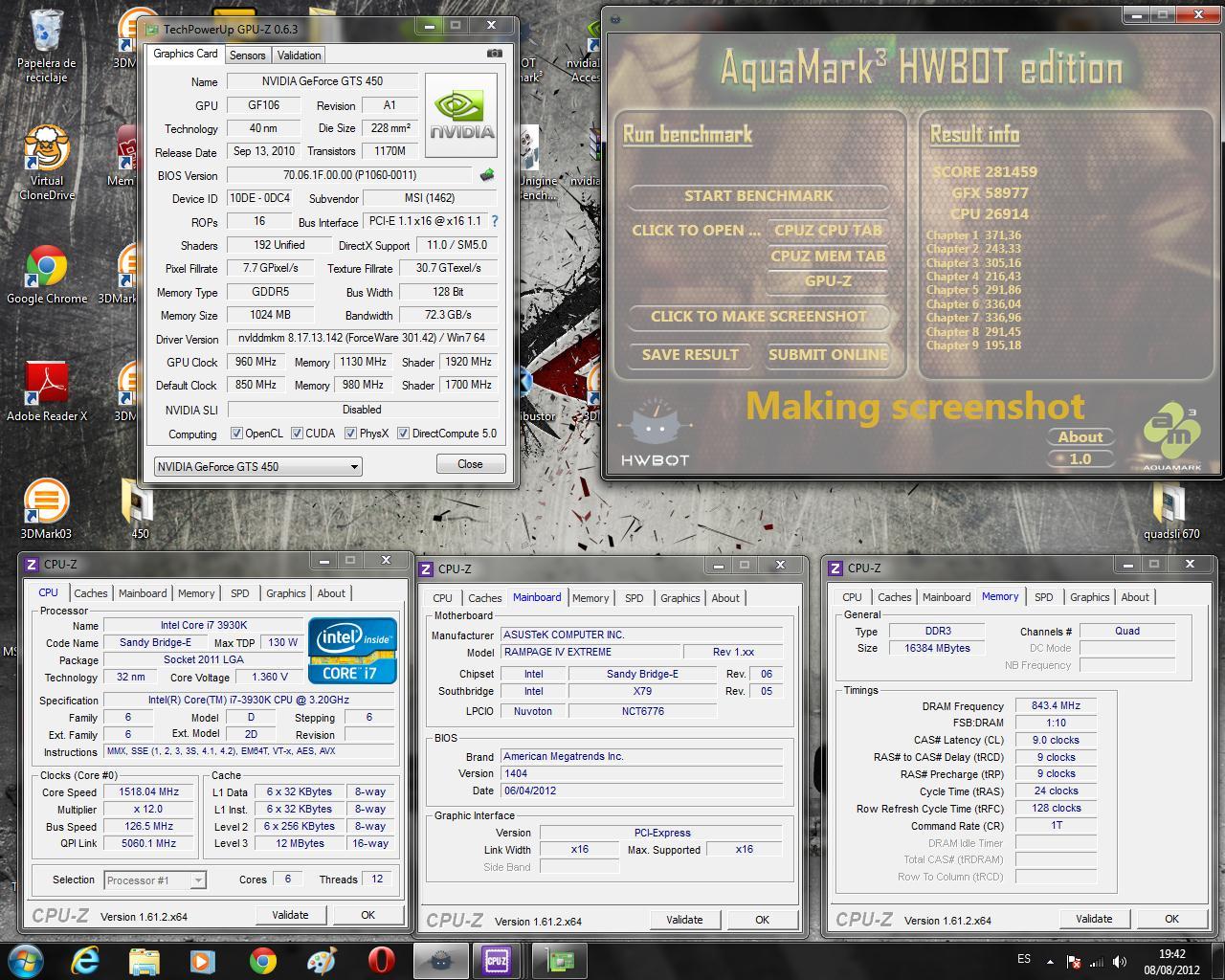Click the BIOS Version field in GPU-Z
The width and height of the screenshot is (1225, 980).
pos(349,176)
